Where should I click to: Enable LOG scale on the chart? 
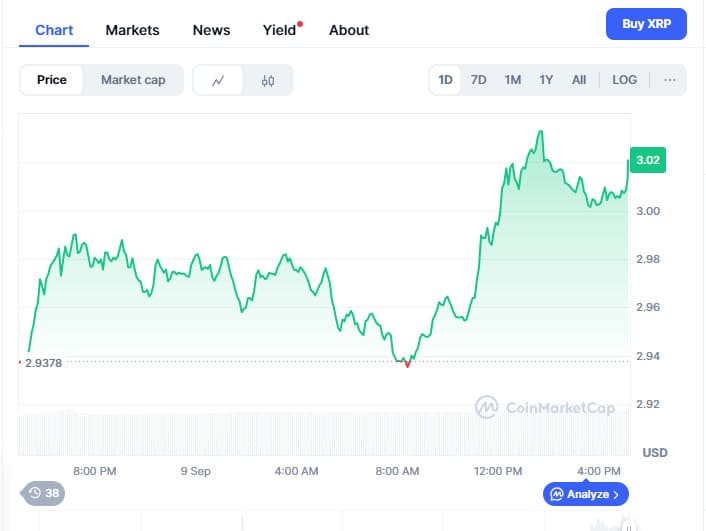pos(624,80)
